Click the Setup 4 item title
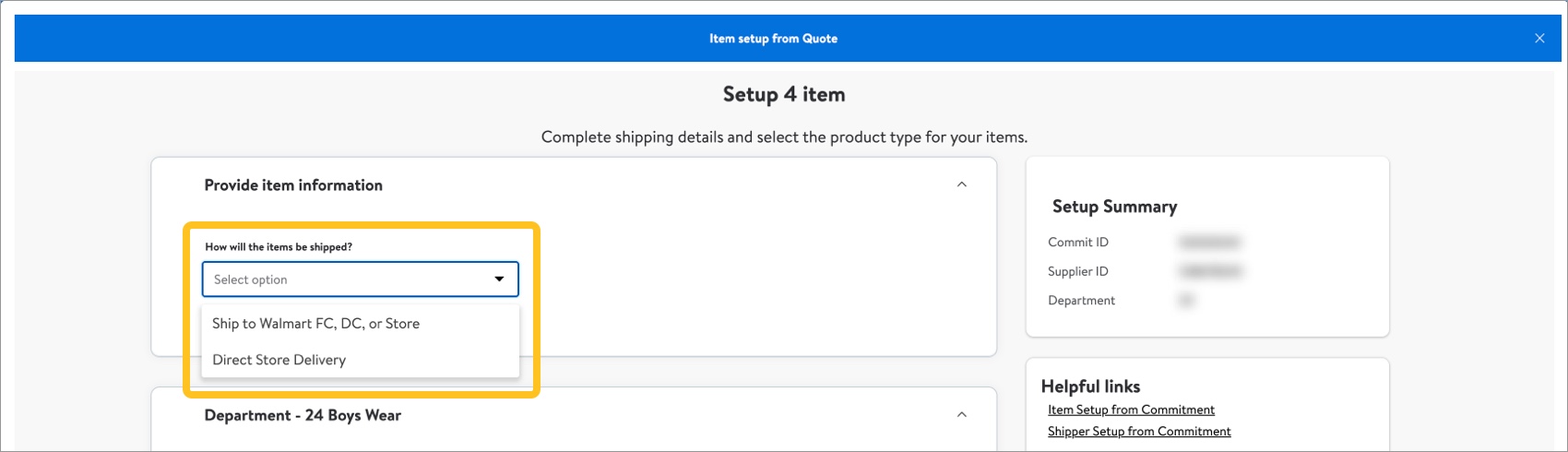 (x=784, y=94)
